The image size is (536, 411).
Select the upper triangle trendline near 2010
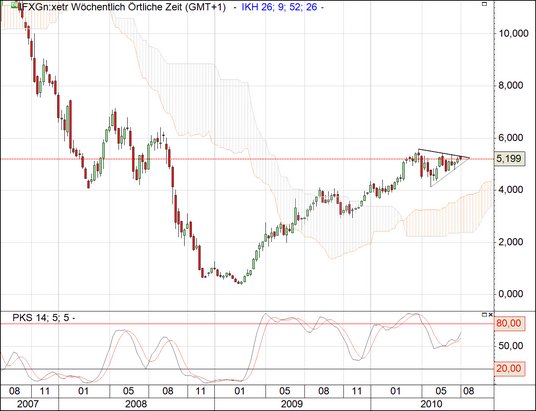tap(444, 154)
